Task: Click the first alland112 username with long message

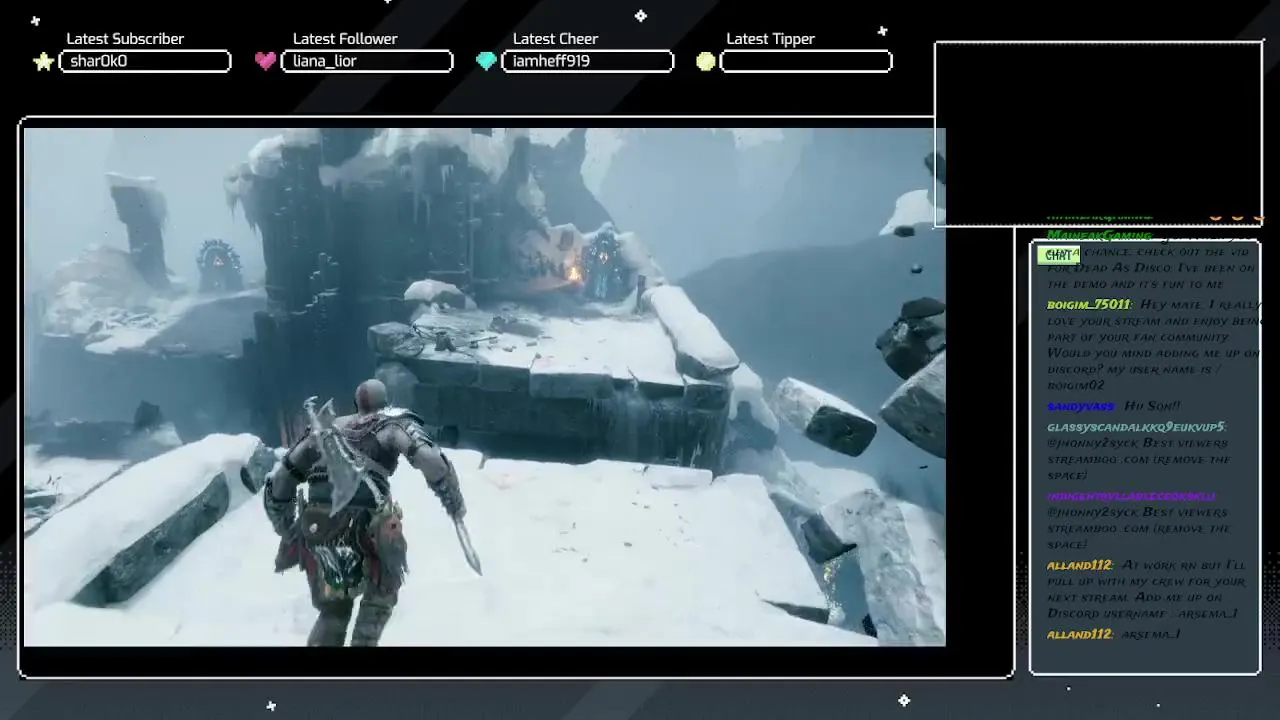Action: [x=1079, y=565]
